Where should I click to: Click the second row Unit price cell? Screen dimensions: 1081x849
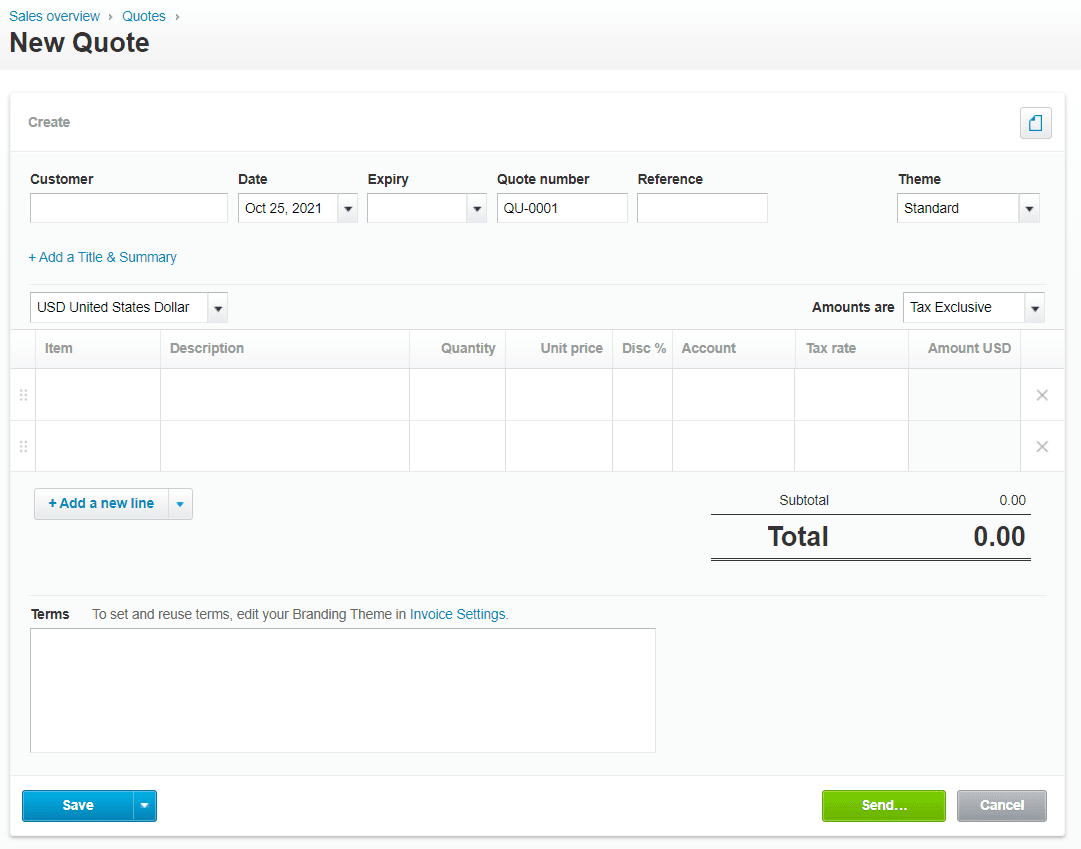point(558,447)
